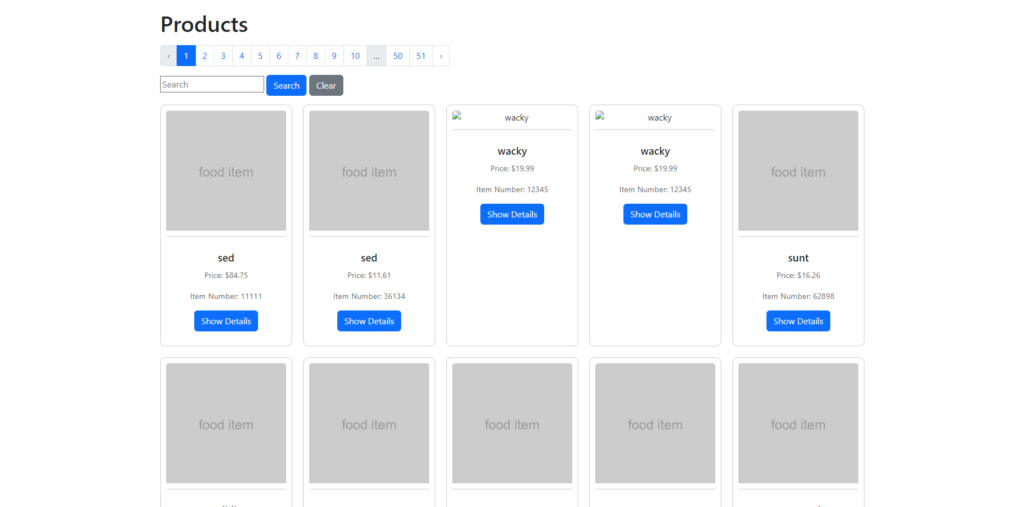Show Details for sed priced $11.61
This screenshot has width=1024, height=507.
(x=369, y=321)
